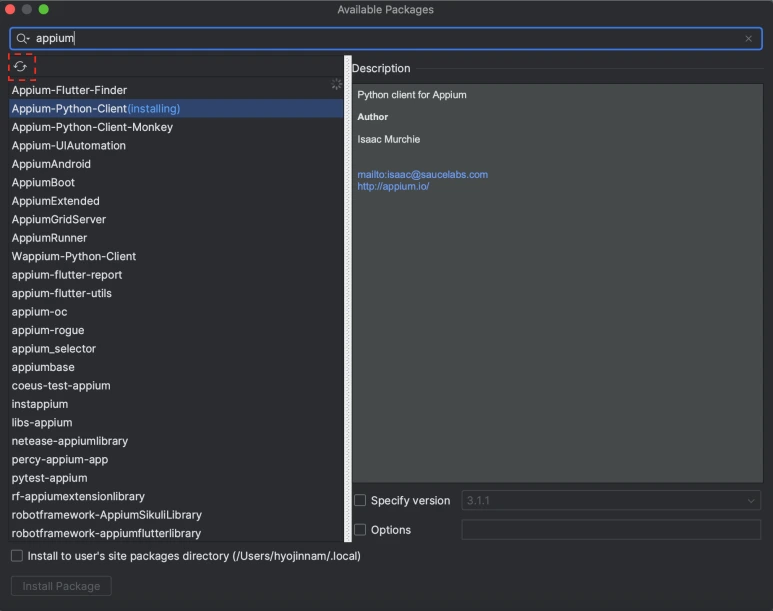Click the Install Package button
Screen dimensions: 773x611
pyautogui.click(x=61, y=586)
